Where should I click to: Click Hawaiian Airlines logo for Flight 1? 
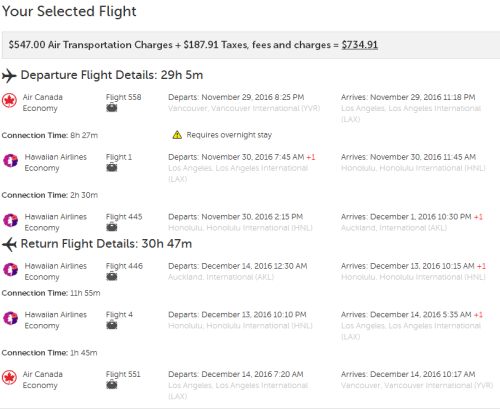point(10,160)
